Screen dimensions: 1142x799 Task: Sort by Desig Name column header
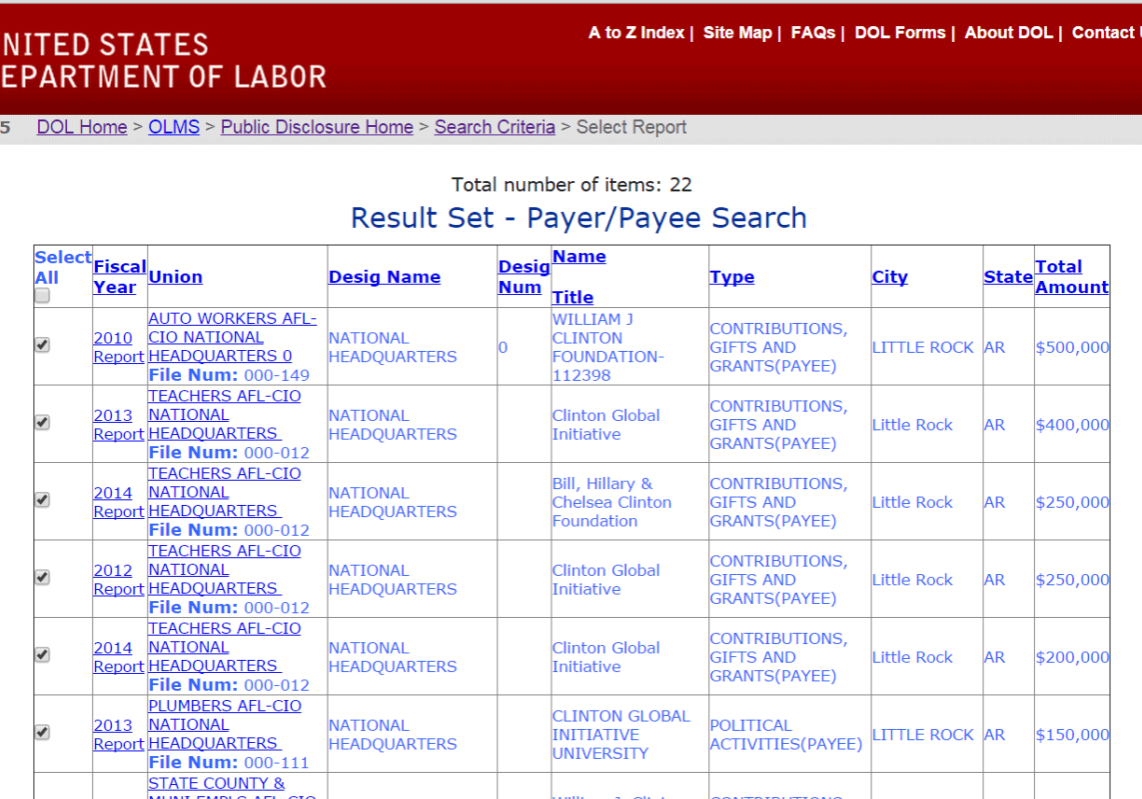click(x=385, y=277)
